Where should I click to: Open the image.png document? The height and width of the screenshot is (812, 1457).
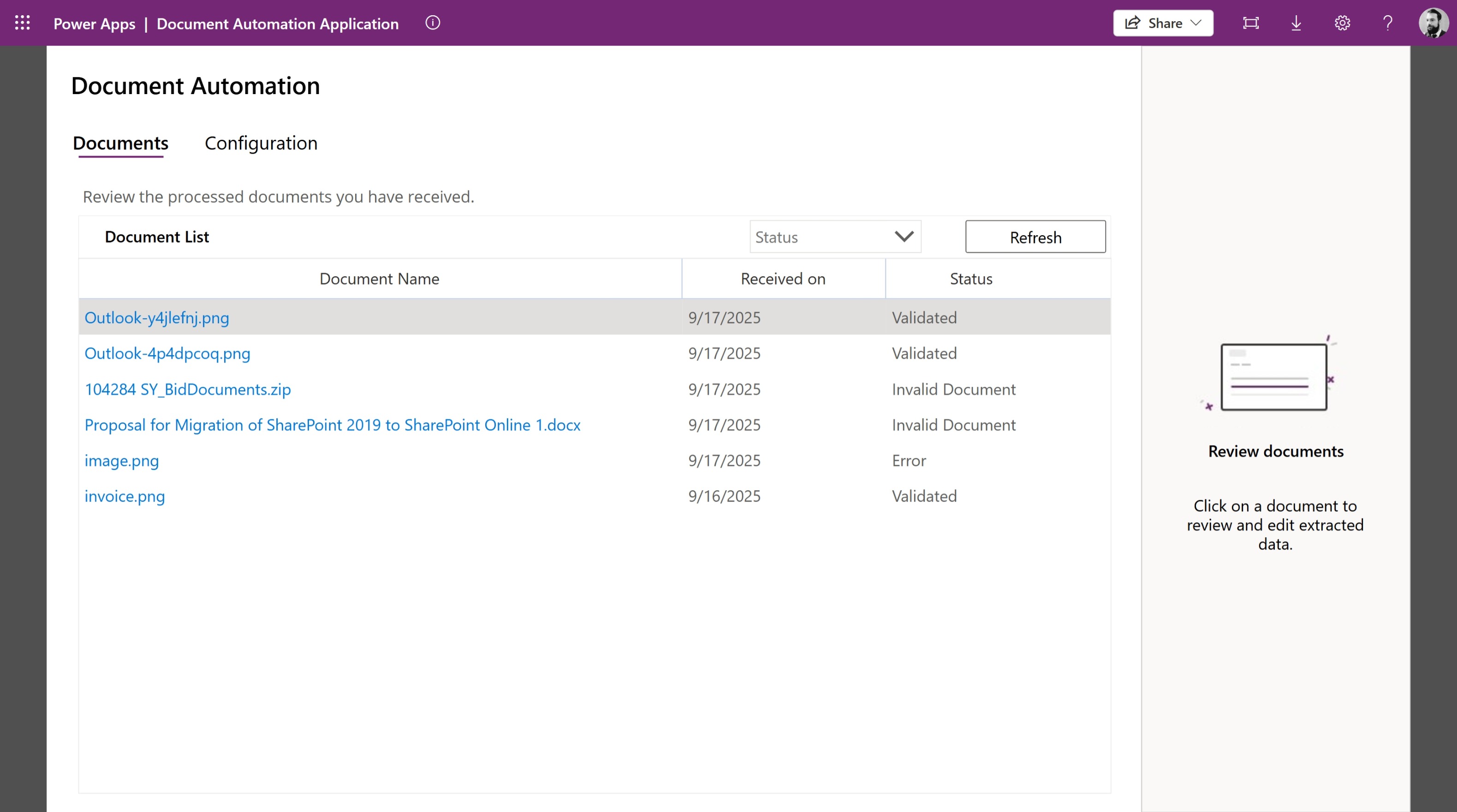pos(121,460)
